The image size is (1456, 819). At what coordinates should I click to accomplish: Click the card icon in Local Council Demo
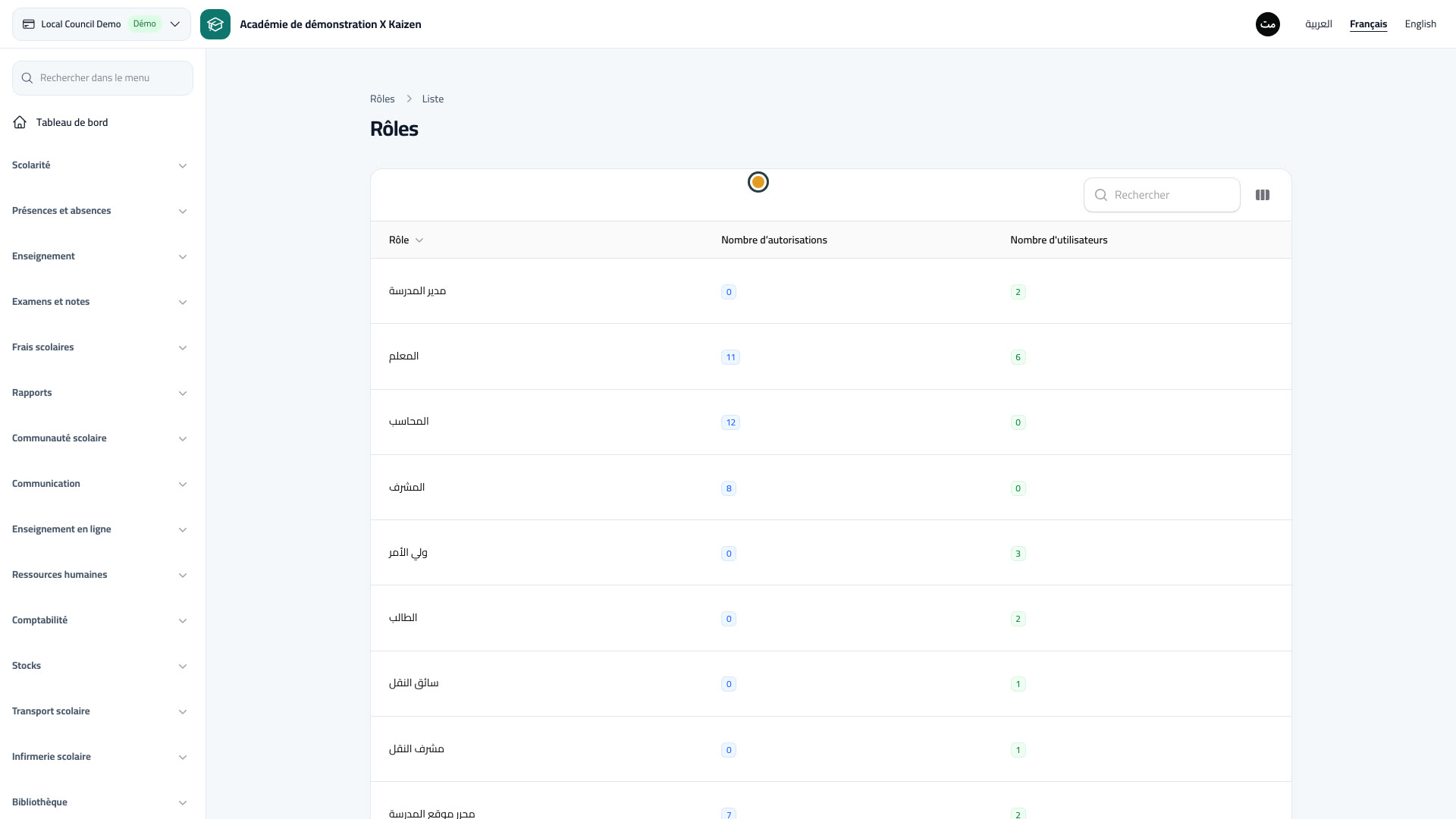[x=29, y=24]
